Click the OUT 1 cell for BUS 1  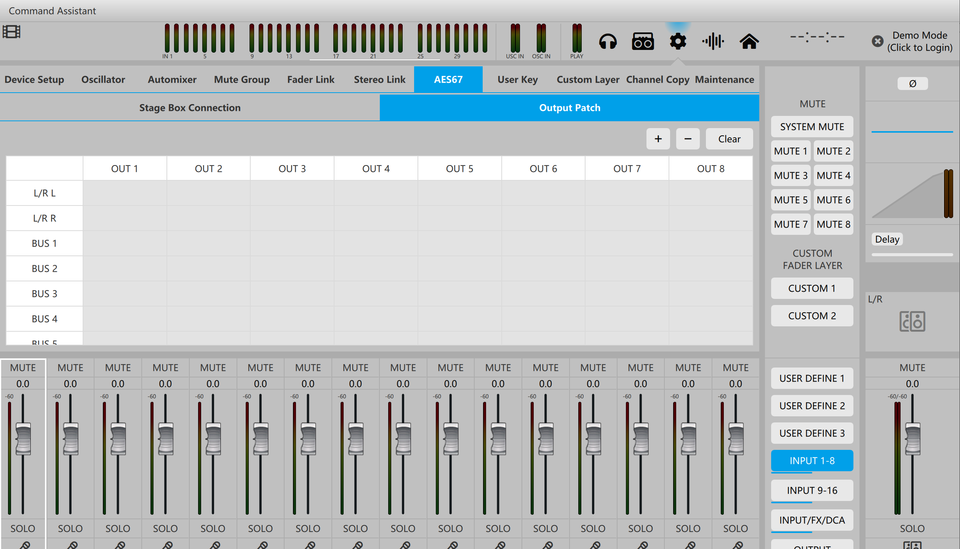coord(124,243)
